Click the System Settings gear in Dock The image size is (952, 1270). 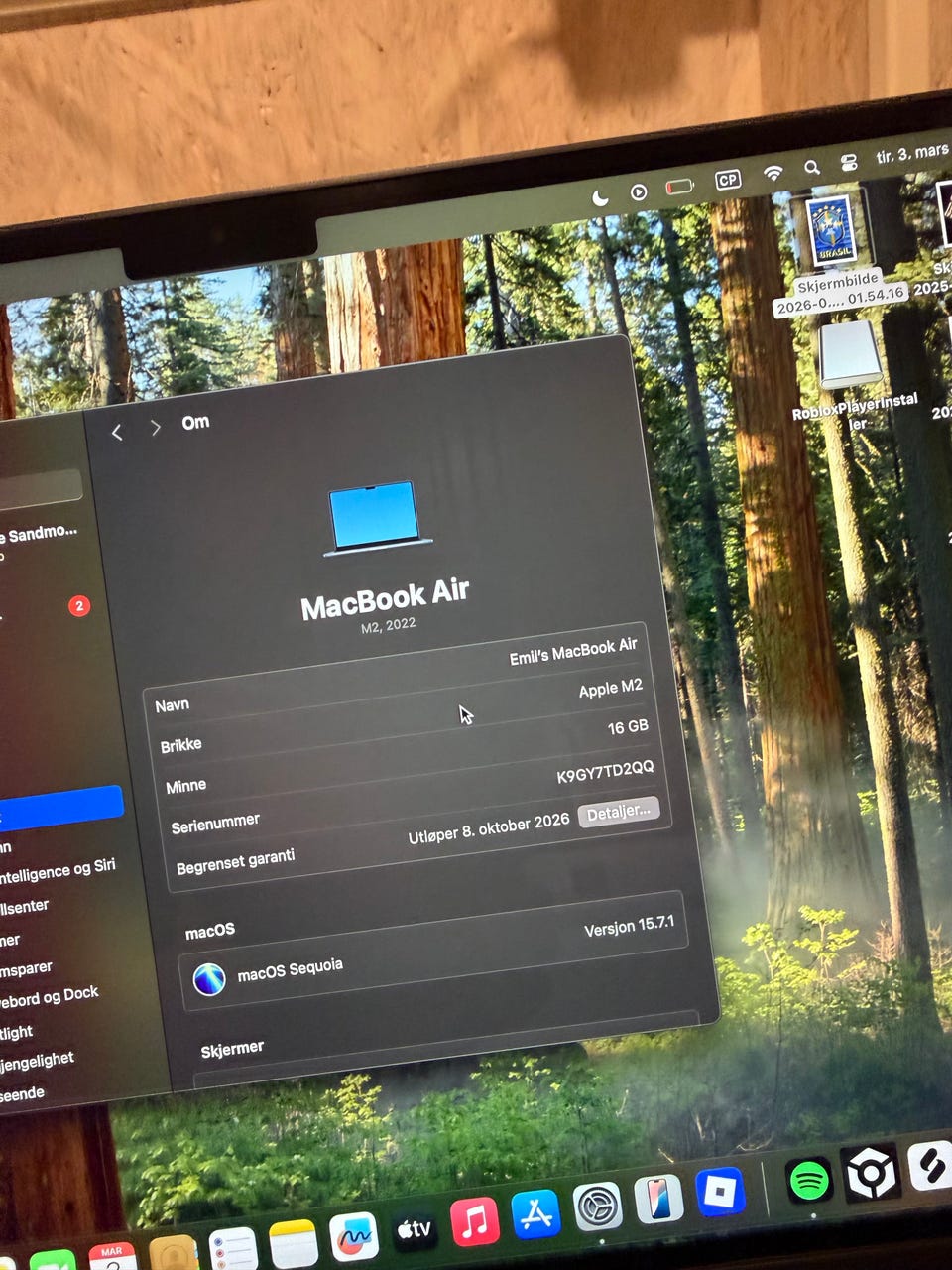(x=598, y=1206)
